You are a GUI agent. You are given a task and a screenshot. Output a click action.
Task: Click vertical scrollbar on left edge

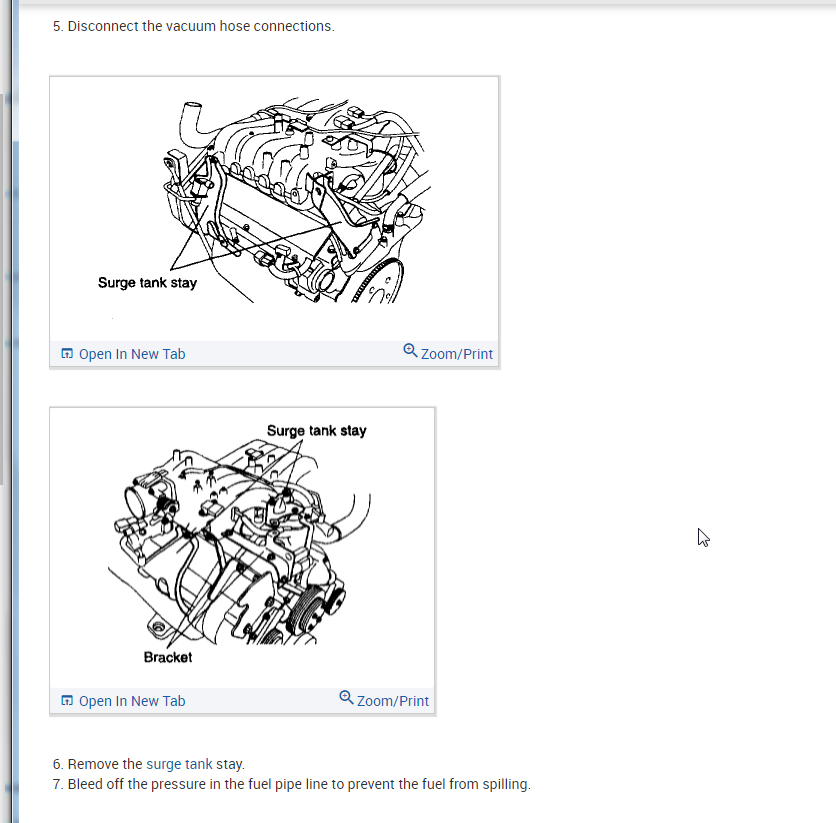tap(2, 289)
